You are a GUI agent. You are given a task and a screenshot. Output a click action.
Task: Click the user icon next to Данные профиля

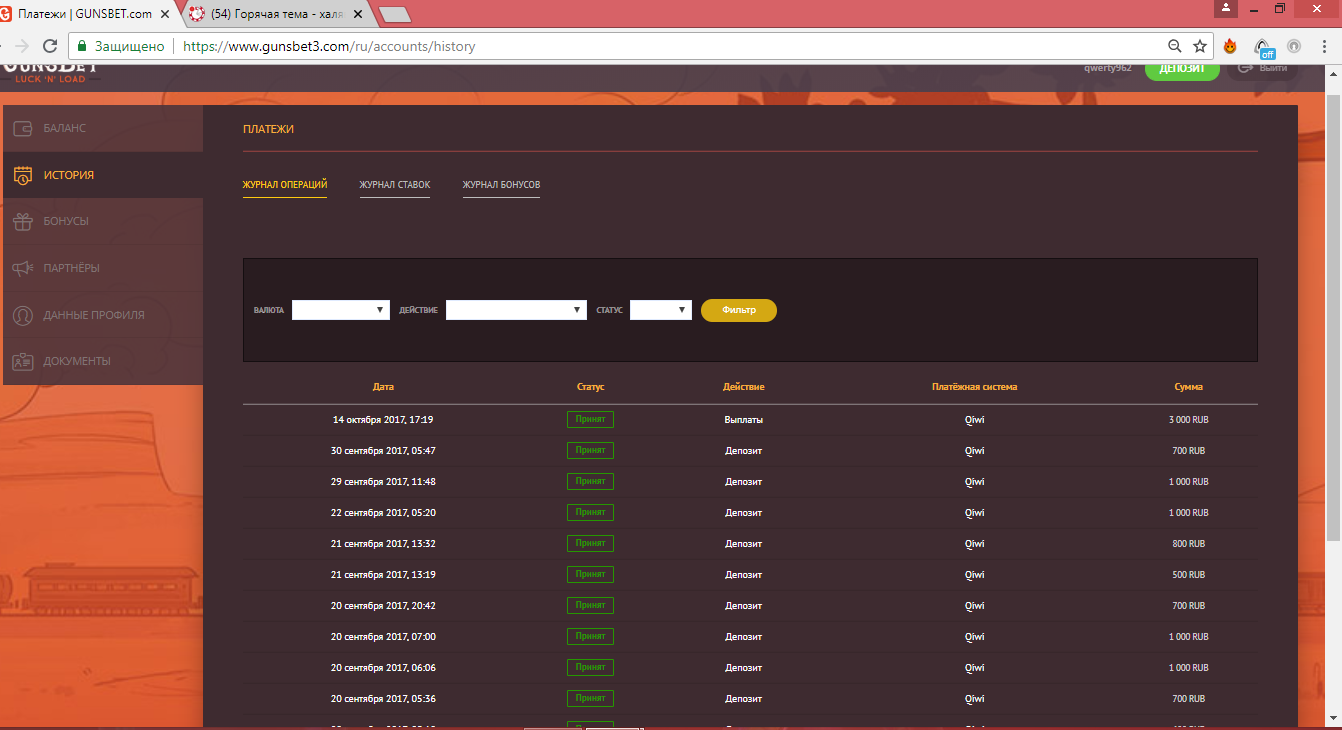pyautogui.click(x=22, y=315)
